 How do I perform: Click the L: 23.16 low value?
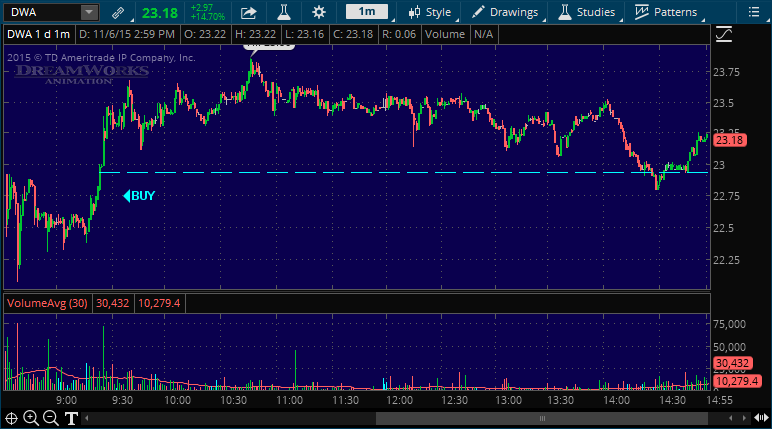[305, 34]
